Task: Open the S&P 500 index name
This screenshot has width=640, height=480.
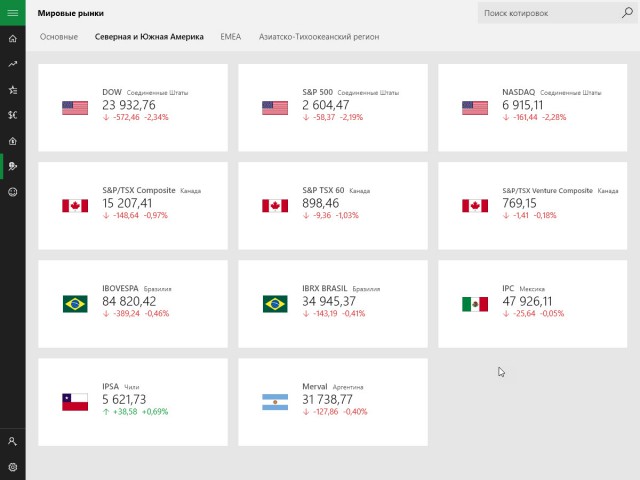Action: point(318,92)
